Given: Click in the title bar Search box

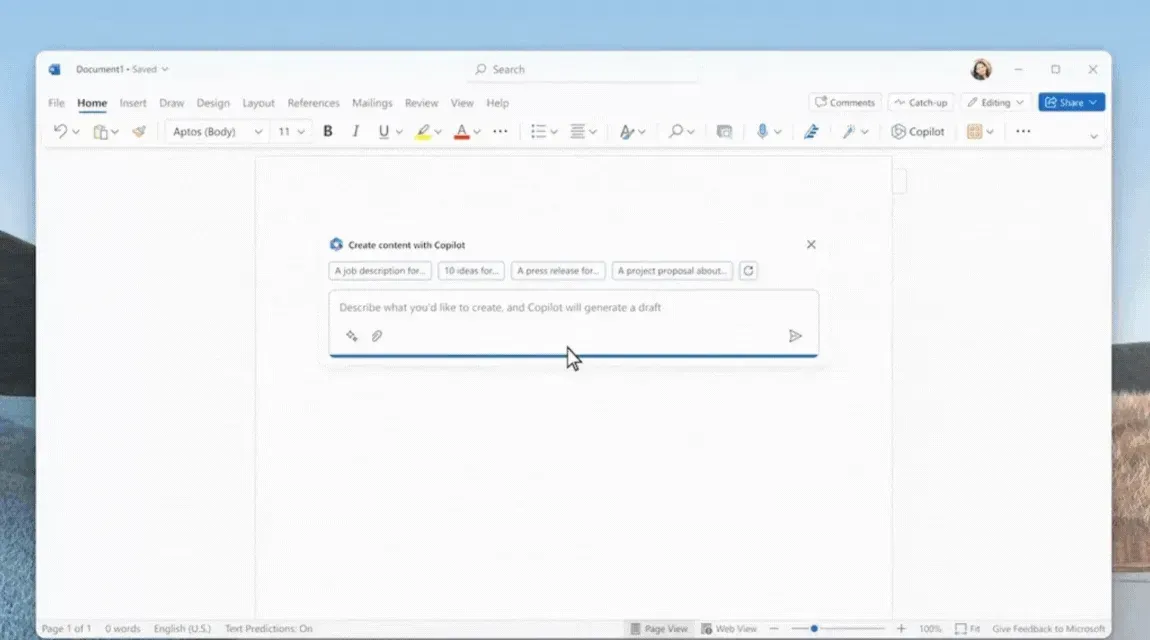Looking at the screenshot, I should pos(583,69).
